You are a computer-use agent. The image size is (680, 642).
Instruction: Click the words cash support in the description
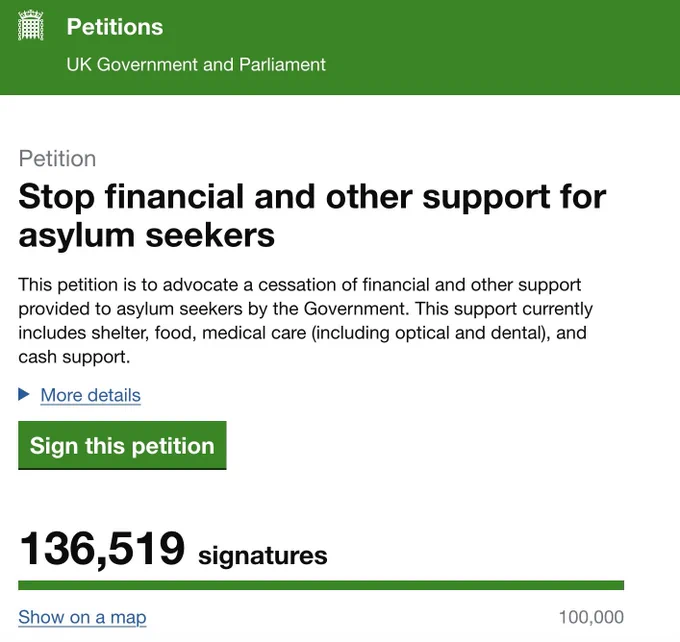tap(73, 357)
